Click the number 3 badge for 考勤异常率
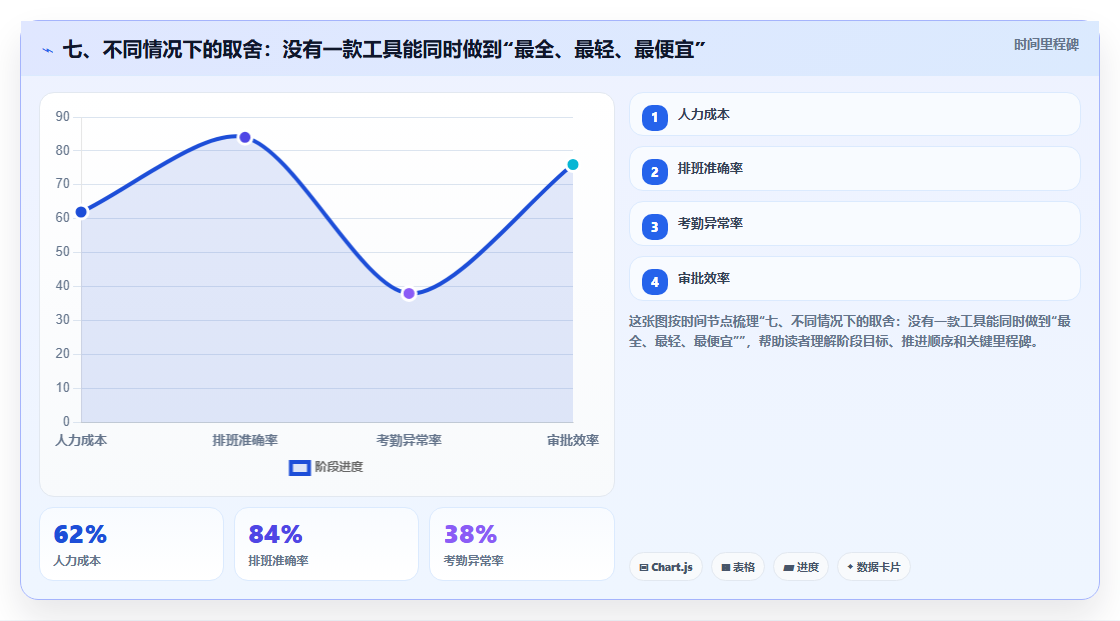This screenshot has height=621, width=1120. click(x=654, y=227)
